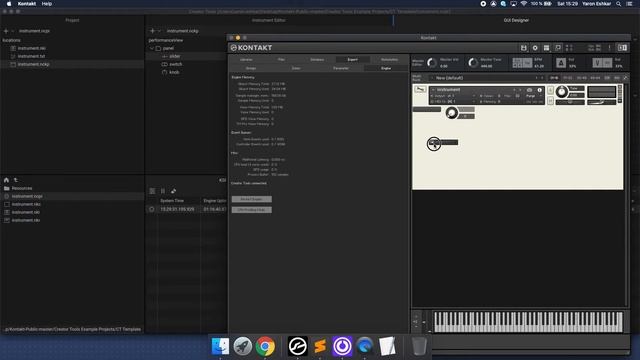
Task: Open the Project panel options dropdown next to plus
Action: (13, 31)
